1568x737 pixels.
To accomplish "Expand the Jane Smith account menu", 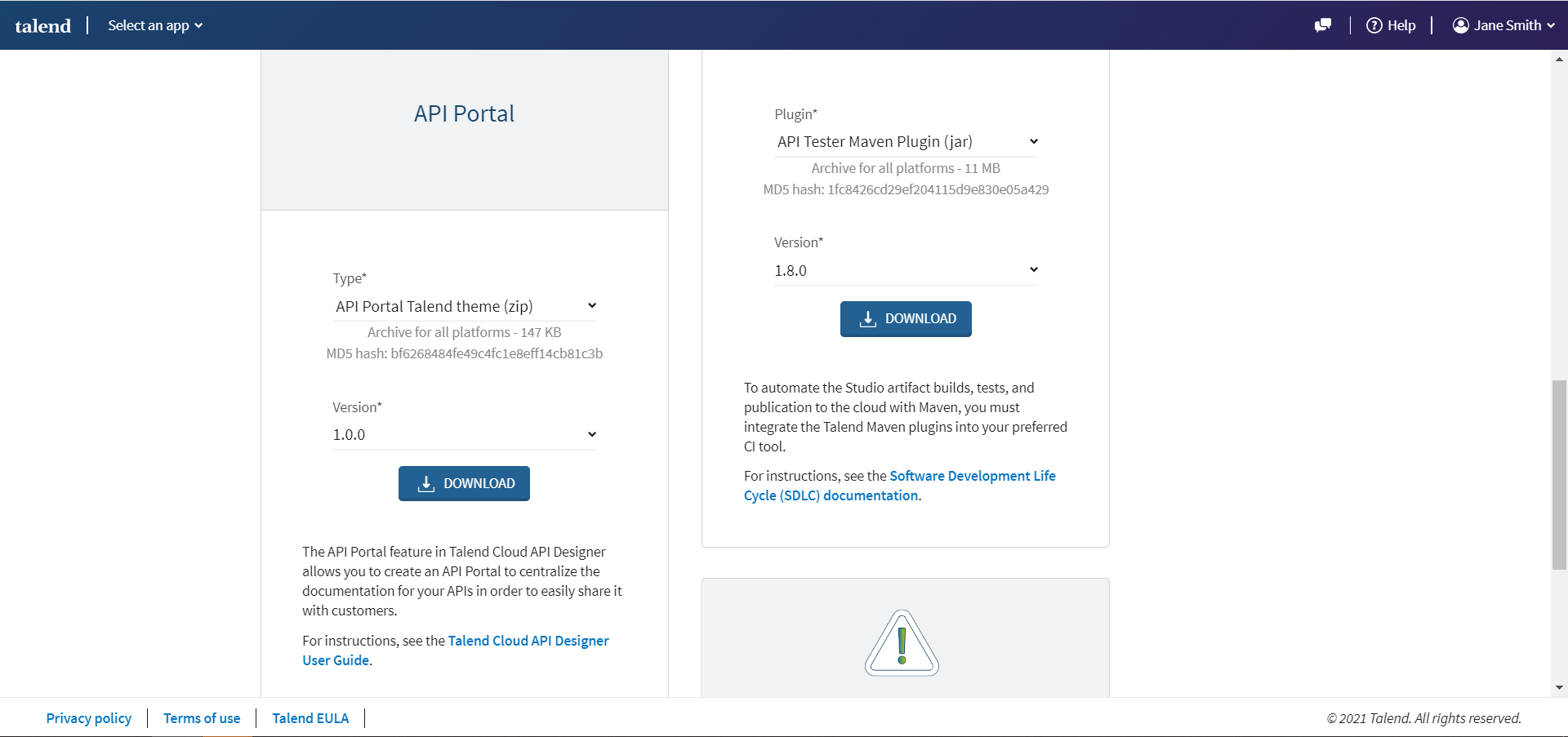I will coord(1504,25).
